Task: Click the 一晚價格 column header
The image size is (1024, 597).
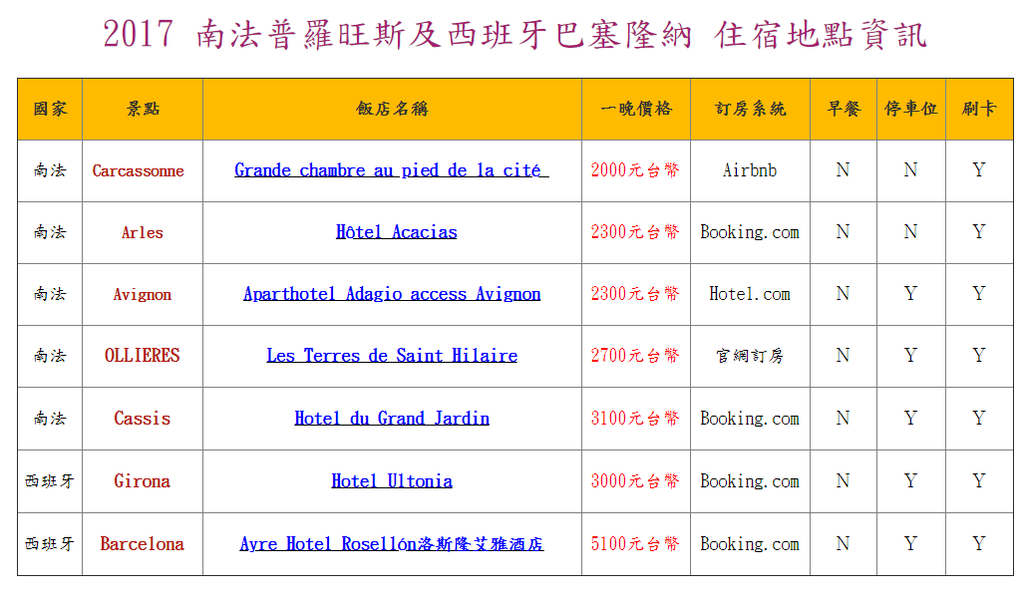Action: [636, 109]
